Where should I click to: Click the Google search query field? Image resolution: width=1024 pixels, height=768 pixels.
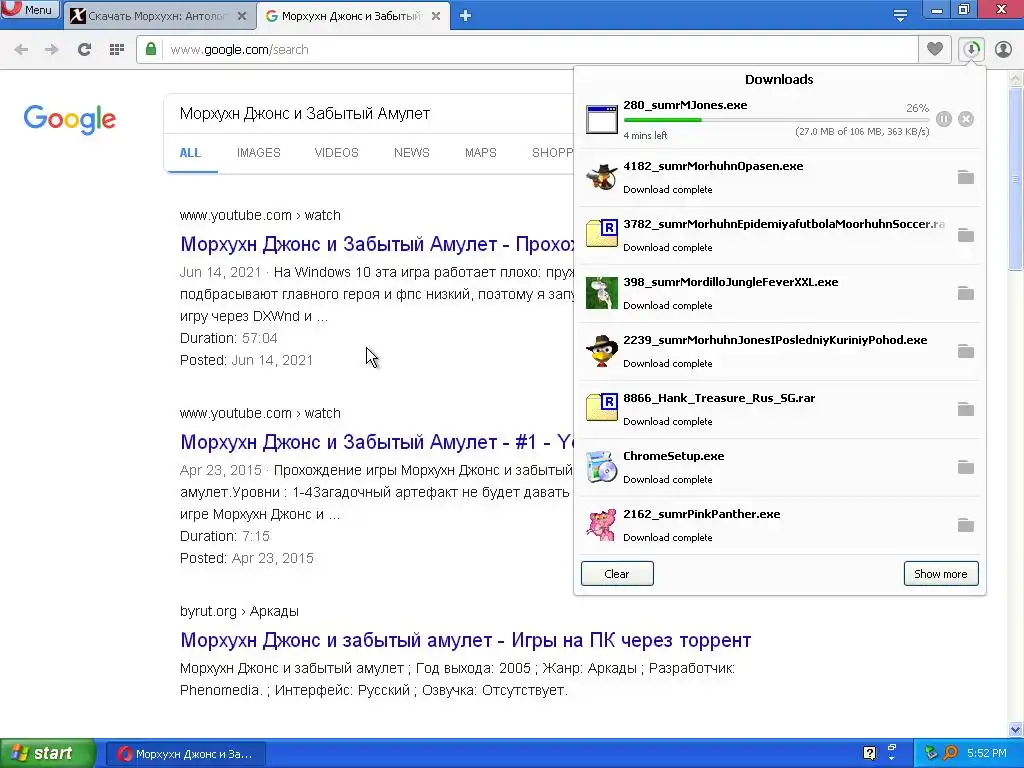pyautogui.click(x=369, y=114)
